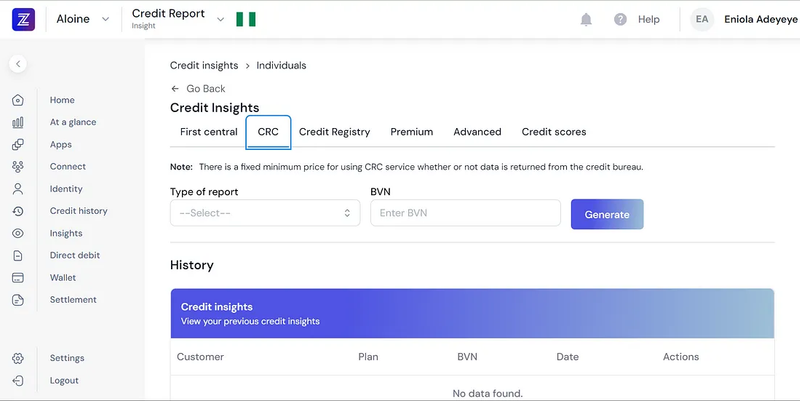Switch to the Credit scores tab
The width and height of the screenshot is (800, 401).
coord(554,132)
